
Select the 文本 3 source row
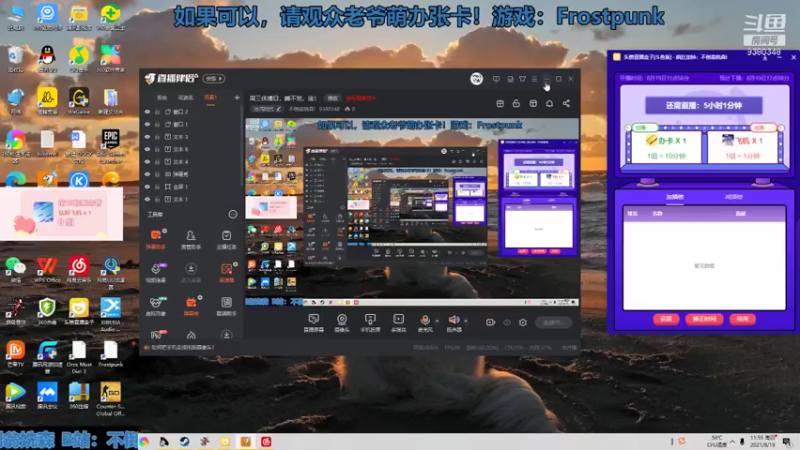pyautogui.click(x=191, y=137)
